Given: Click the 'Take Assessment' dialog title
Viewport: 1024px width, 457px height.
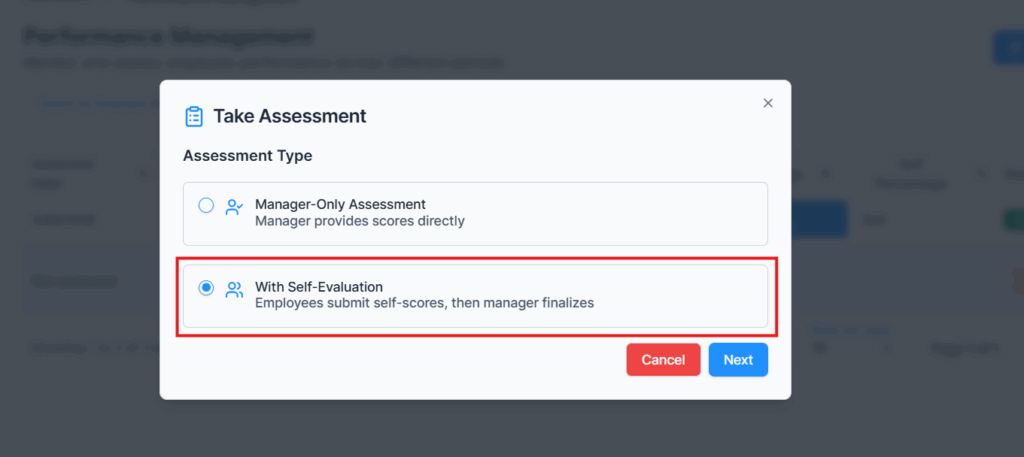Looking at the screenshot, I should [289, 116].
